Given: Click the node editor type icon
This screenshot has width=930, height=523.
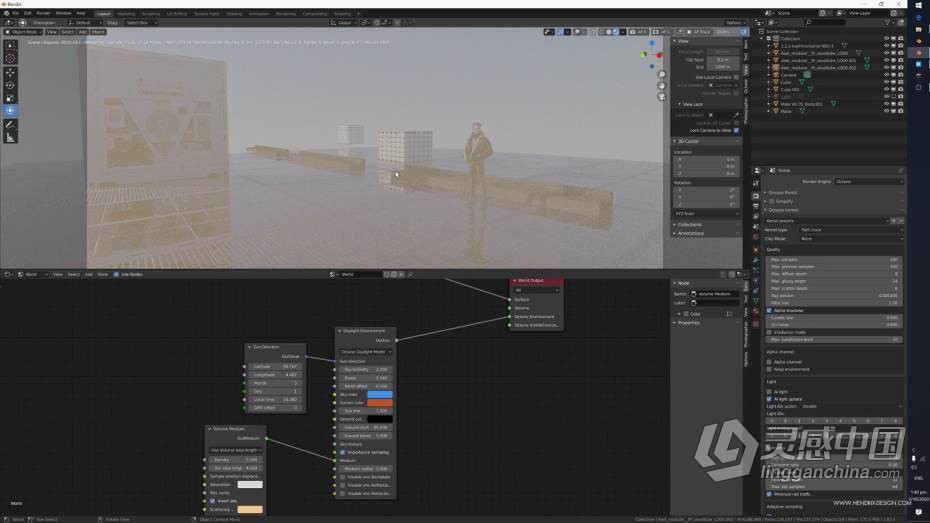Looking at the screenshot, I should [7, 275].
